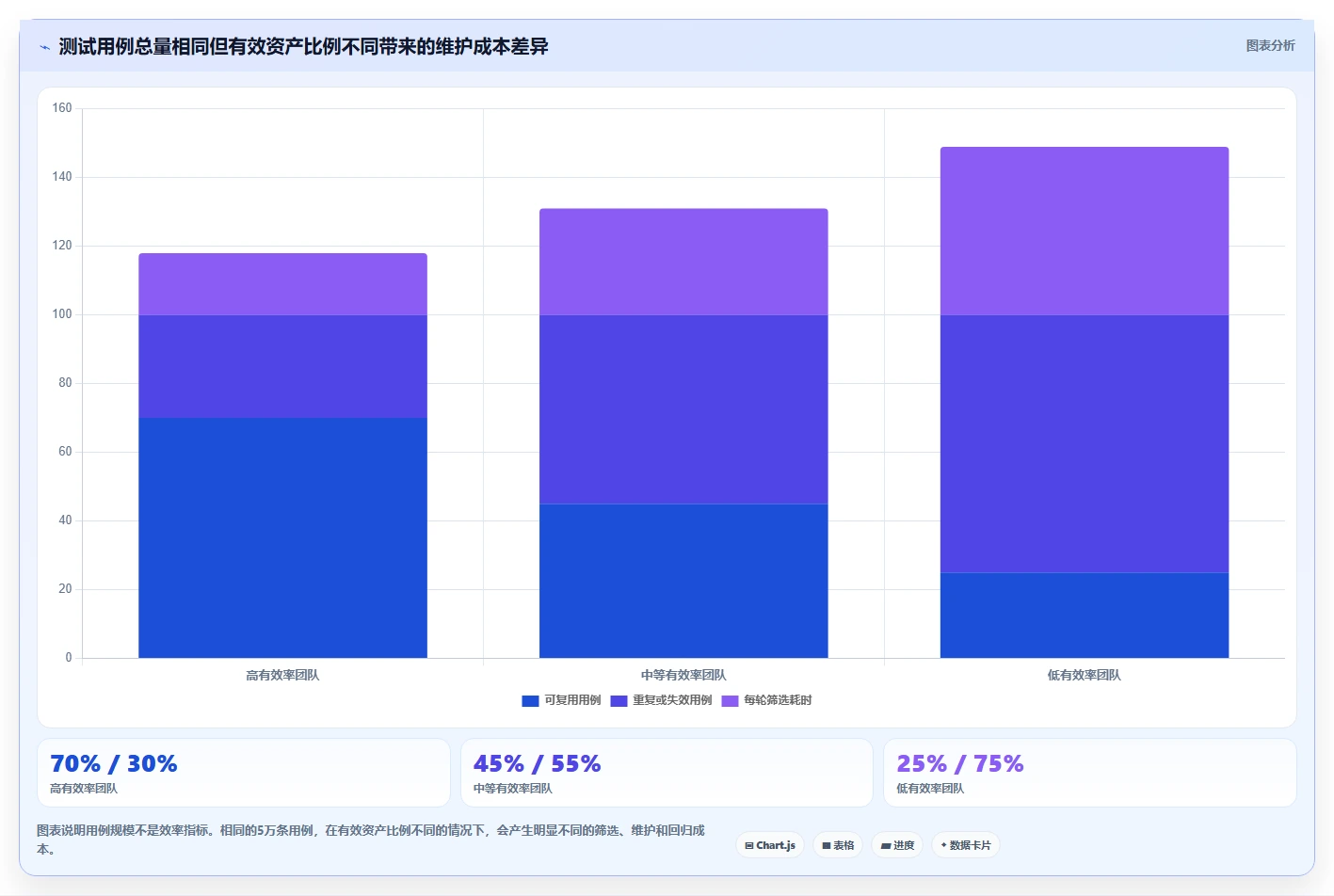Click the 中等有效率团队 x-axis label
1334x896 pixels.
click(x=683, y=675)
